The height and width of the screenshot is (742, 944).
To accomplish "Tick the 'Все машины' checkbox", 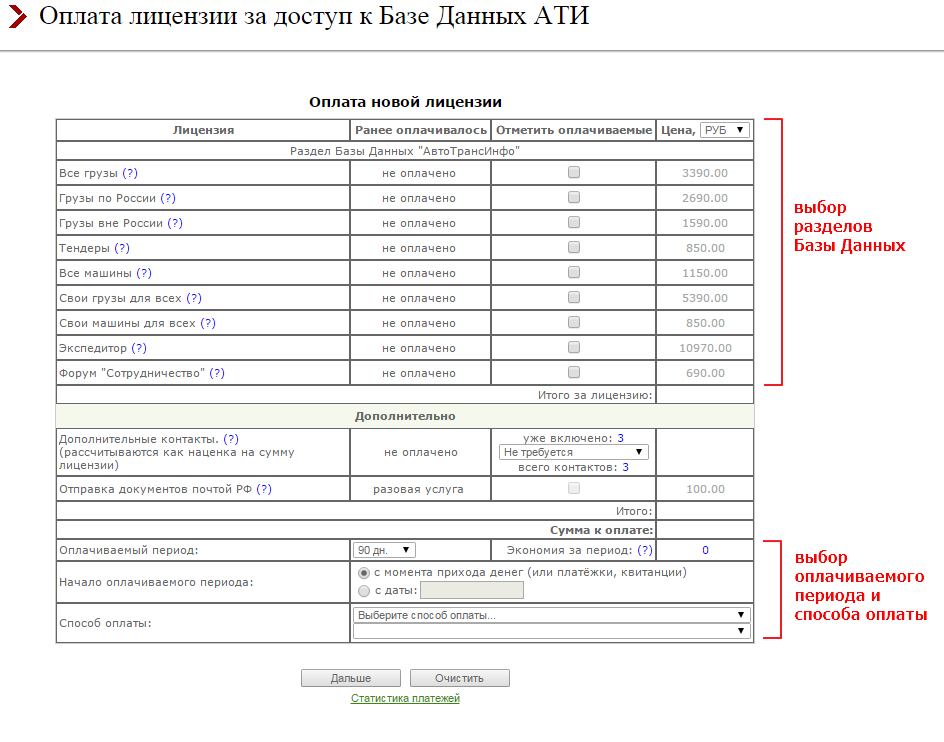I will (x=574, y=272).
